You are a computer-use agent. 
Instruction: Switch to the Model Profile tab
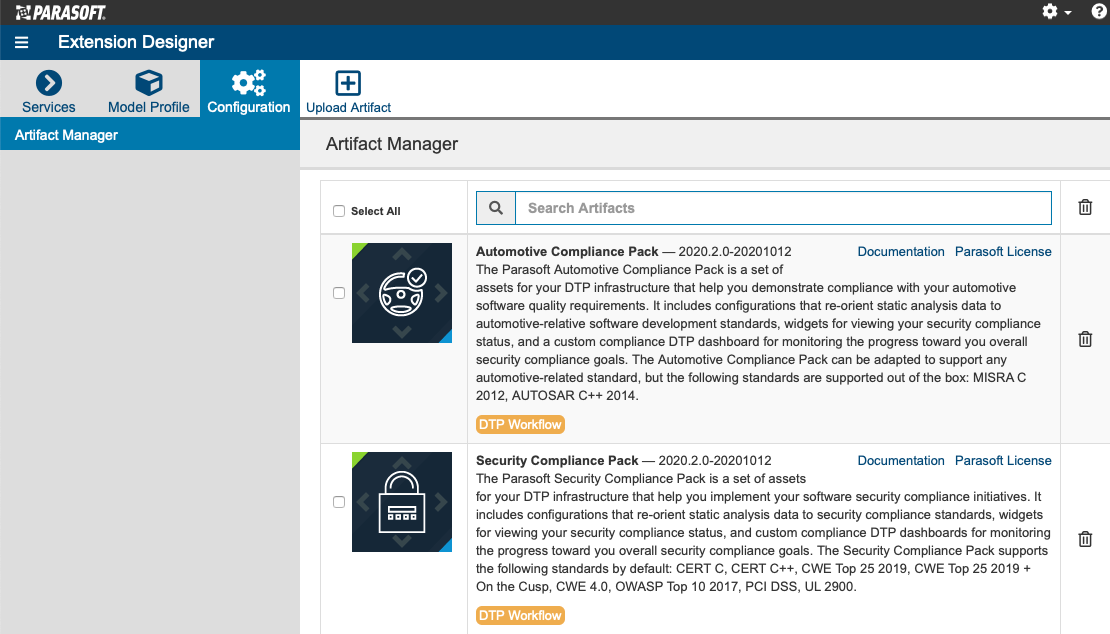click(x=149, y=92)
